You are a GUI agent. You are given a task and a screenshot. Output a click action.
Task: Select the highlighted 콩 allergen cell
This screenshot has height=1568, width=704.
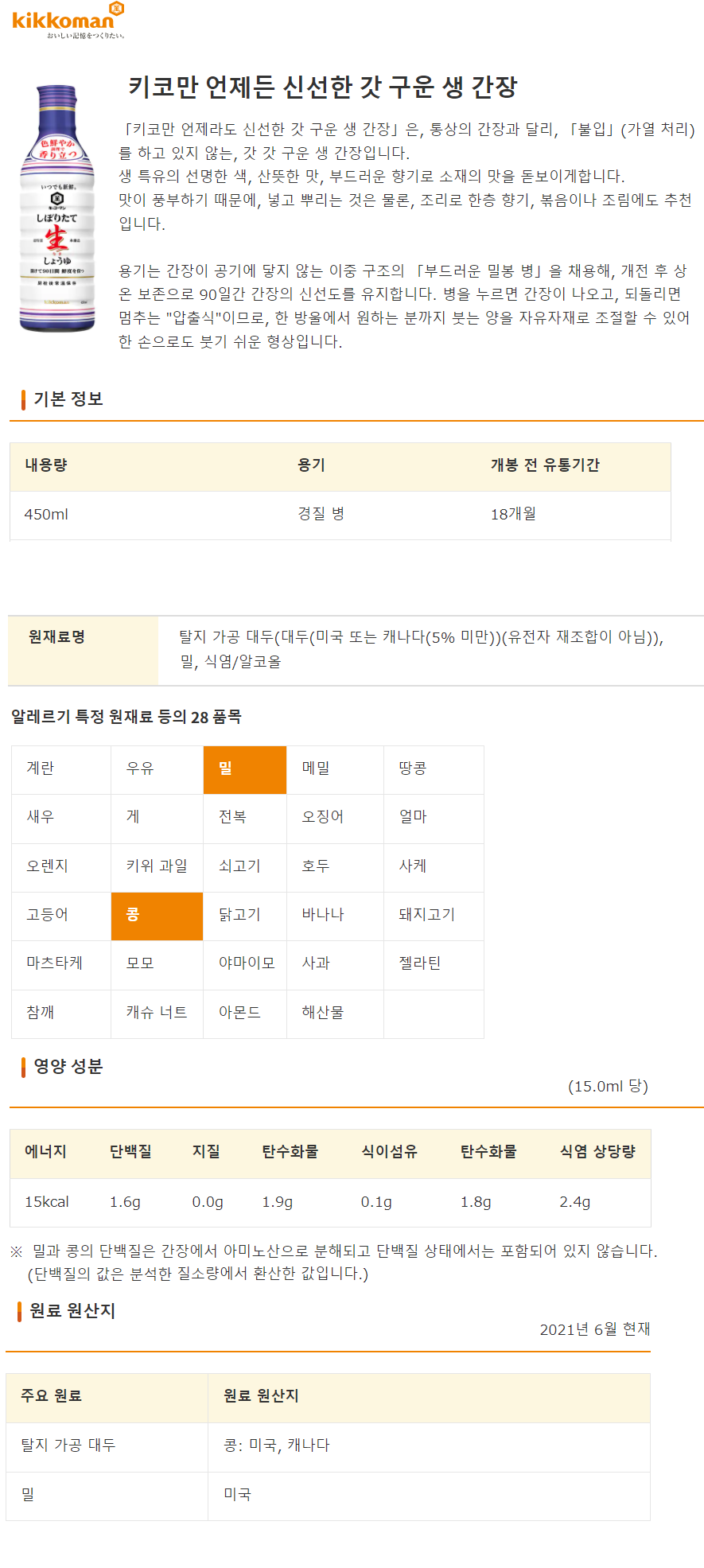click(157, 916)
